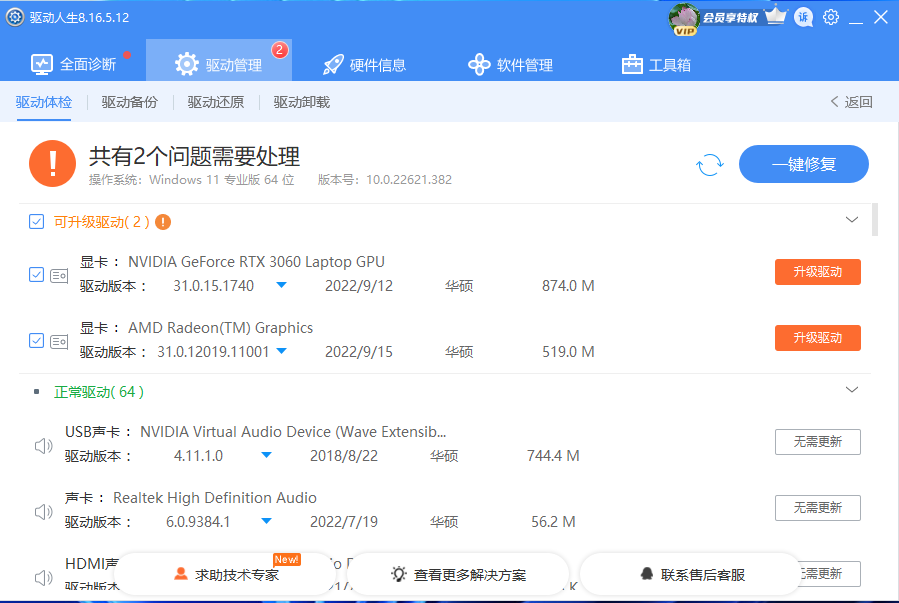Uncheck the NVIDIA GeForce RTX 3060 driver checkbox
The height and width of the screenshot is (603, 899).
[35, 274]
